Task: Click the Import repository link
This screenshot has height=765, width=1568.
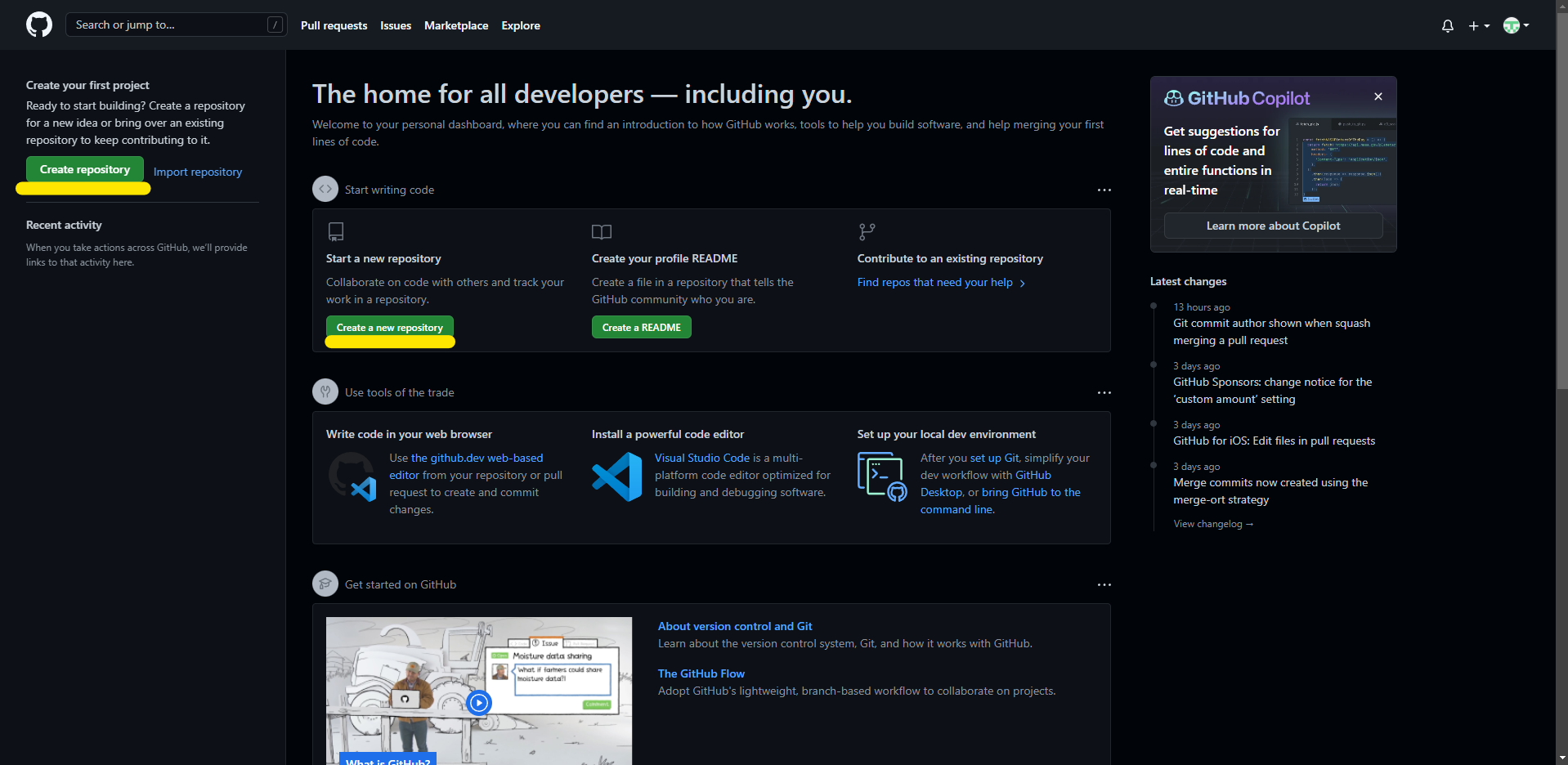Action: pyautogui.click(x=198, y=172)
